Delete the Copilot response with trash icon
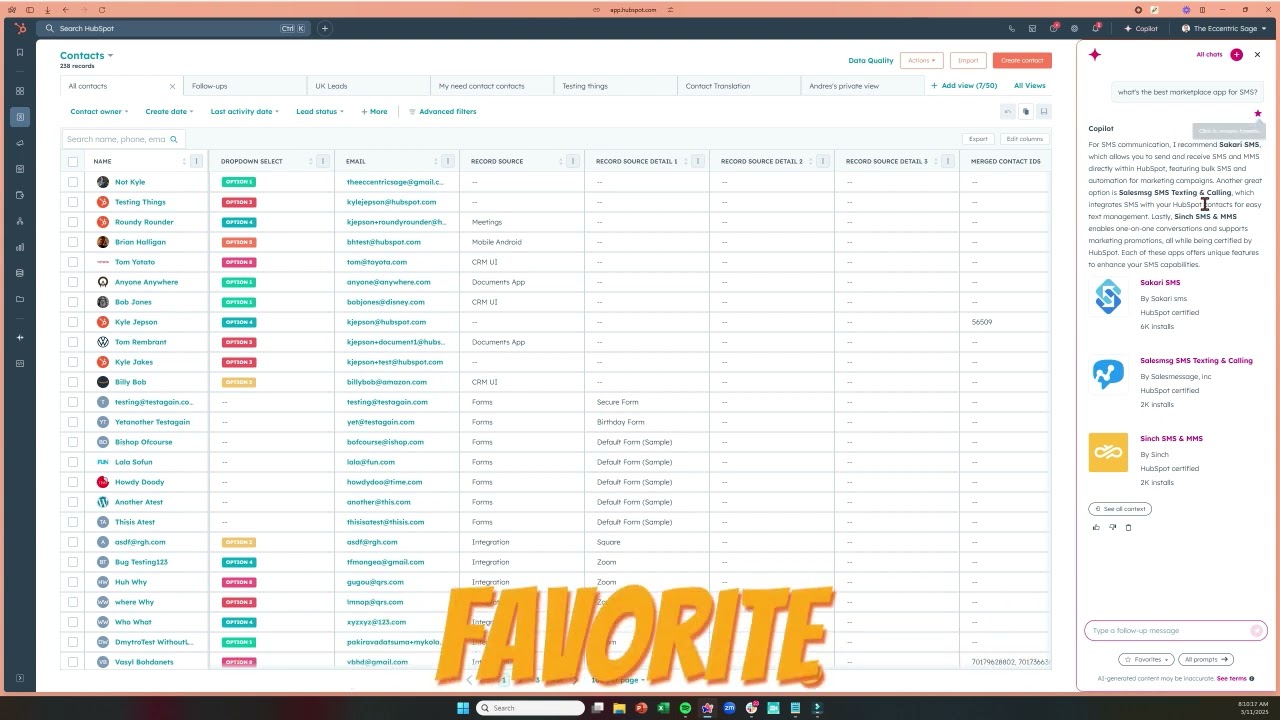This screenshot has width=1280, height=720. (1128, 527)
